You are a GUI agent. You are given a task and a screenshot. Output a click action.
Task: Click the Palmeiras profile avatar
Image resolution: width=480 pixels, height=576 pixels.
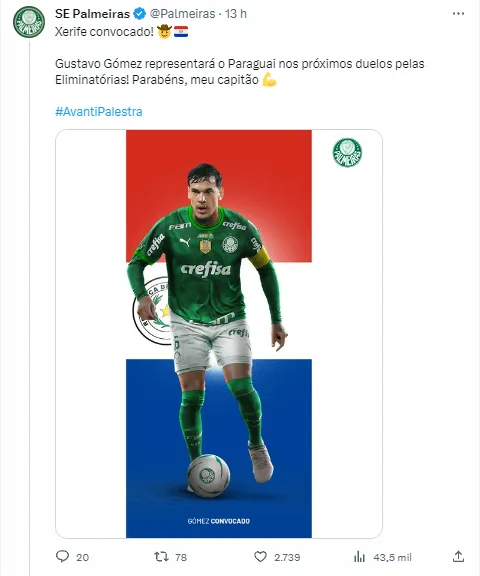coord(29,22)
